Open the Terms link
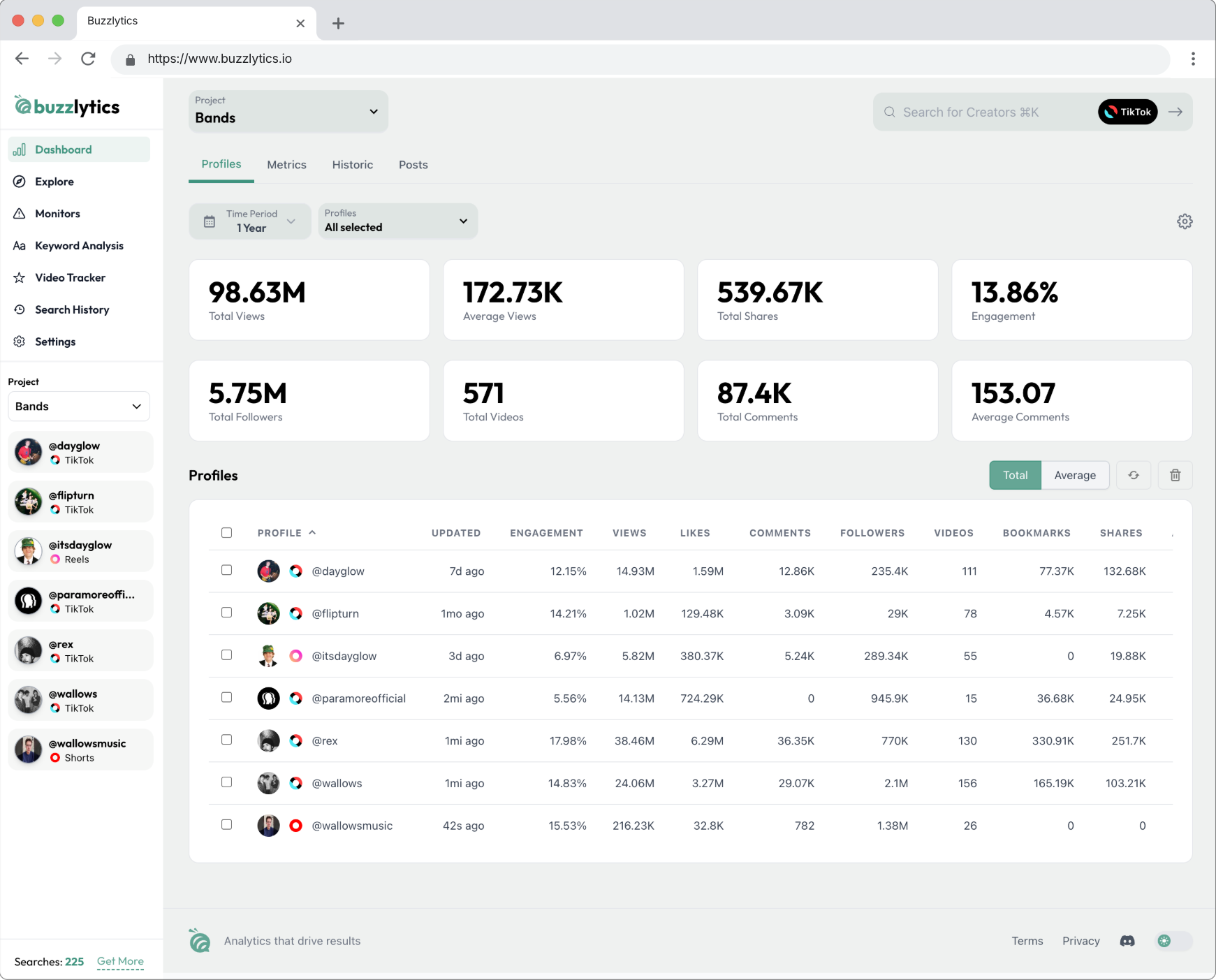The height and width of the screenshot is (980, 1216). [x=1027, y=941]
